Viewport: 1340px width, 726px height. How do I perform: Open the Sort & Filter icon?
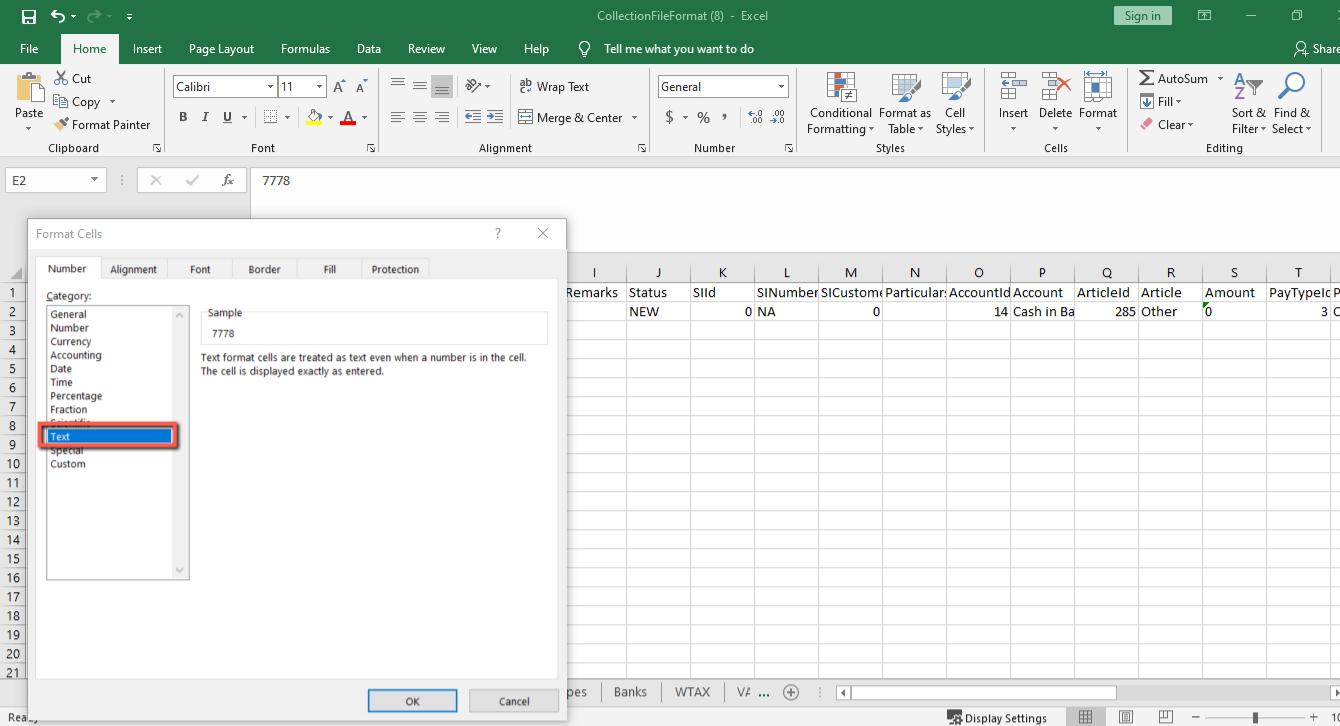[1247, 87]
